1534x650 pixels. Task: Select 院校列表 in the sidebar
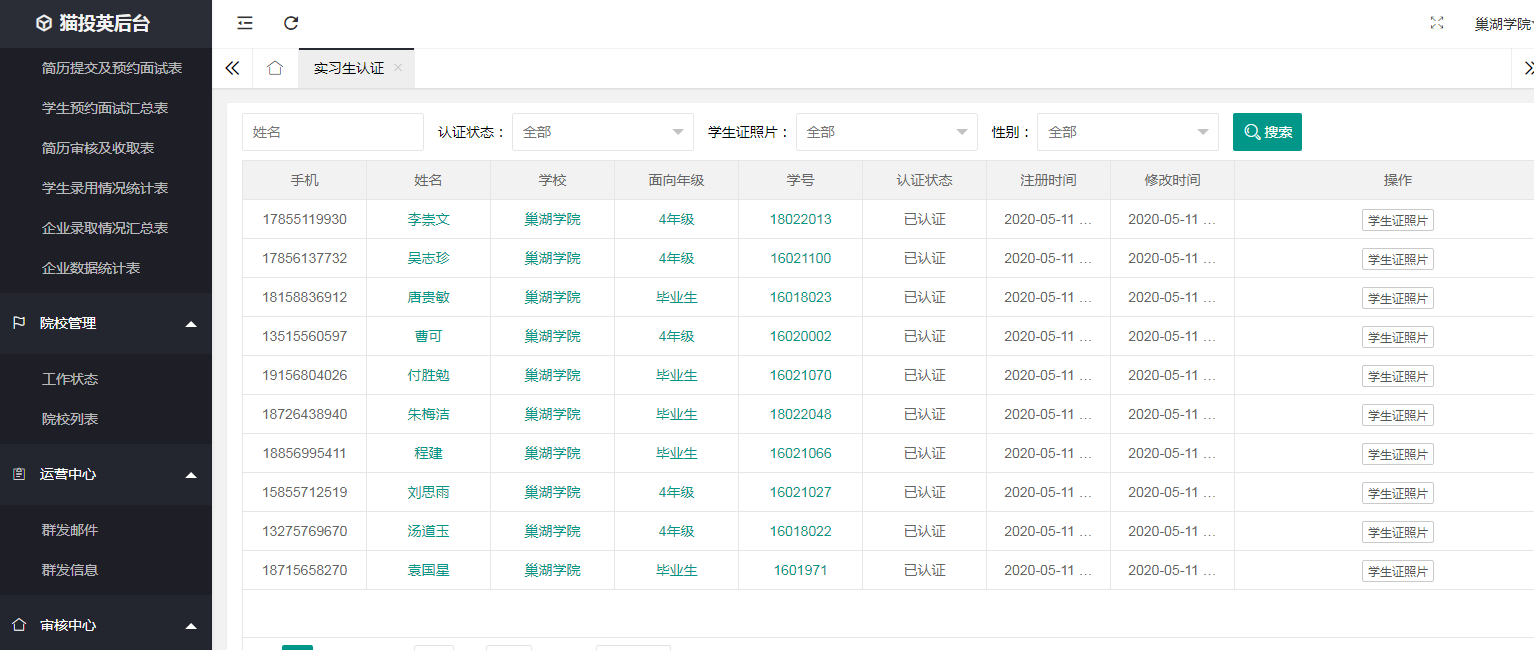pos(70,419)
